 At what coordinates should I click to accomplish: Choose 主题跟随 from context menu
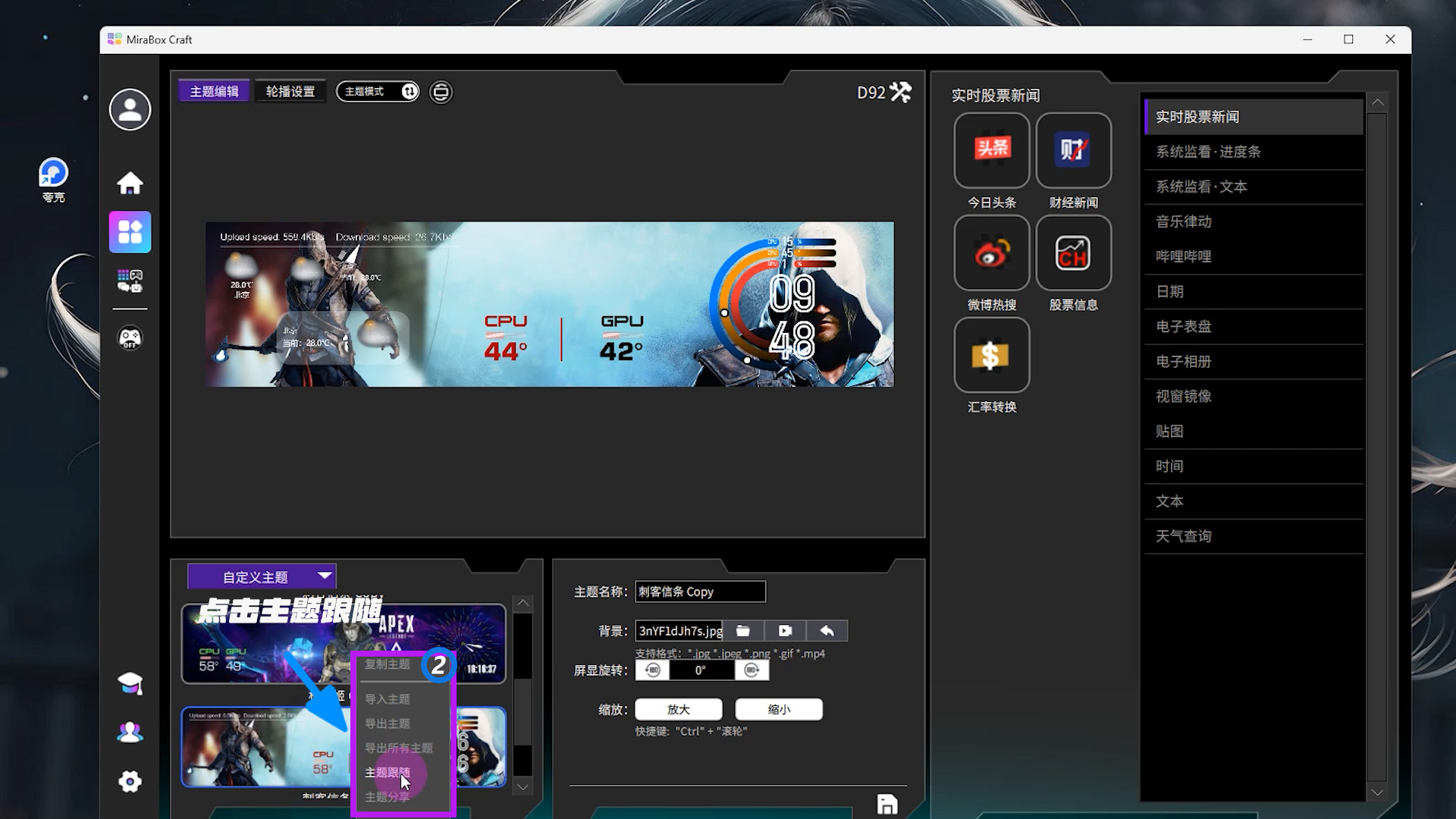point(388,772)
